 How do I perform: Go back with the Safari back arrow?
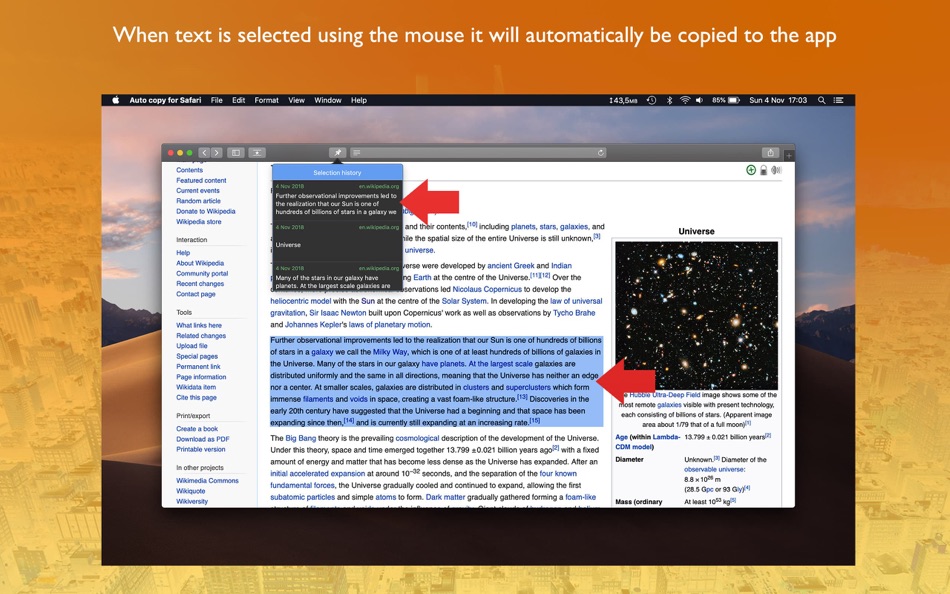click(x=204, y=153)
